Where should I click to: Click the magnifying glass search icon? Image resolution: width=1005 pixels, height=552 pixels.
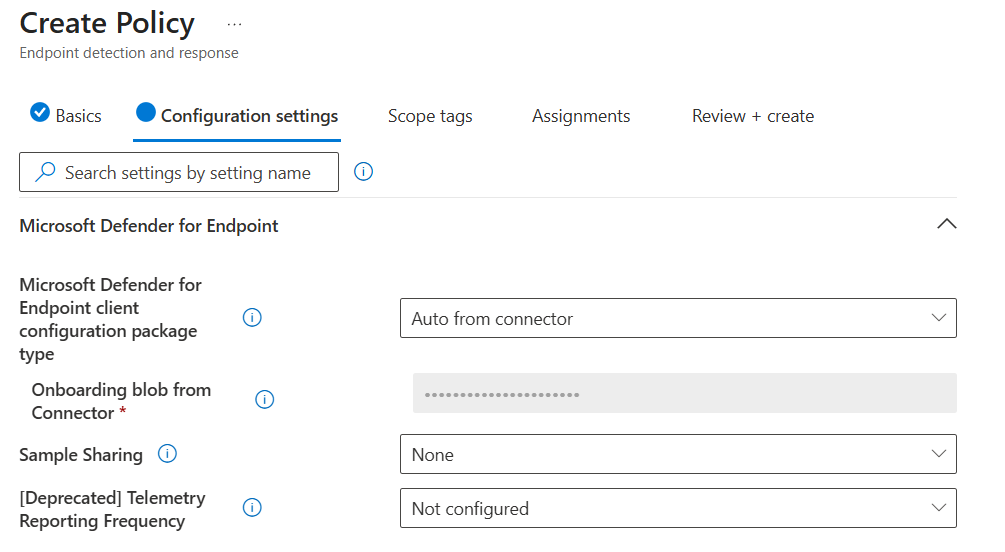[45, 173]
